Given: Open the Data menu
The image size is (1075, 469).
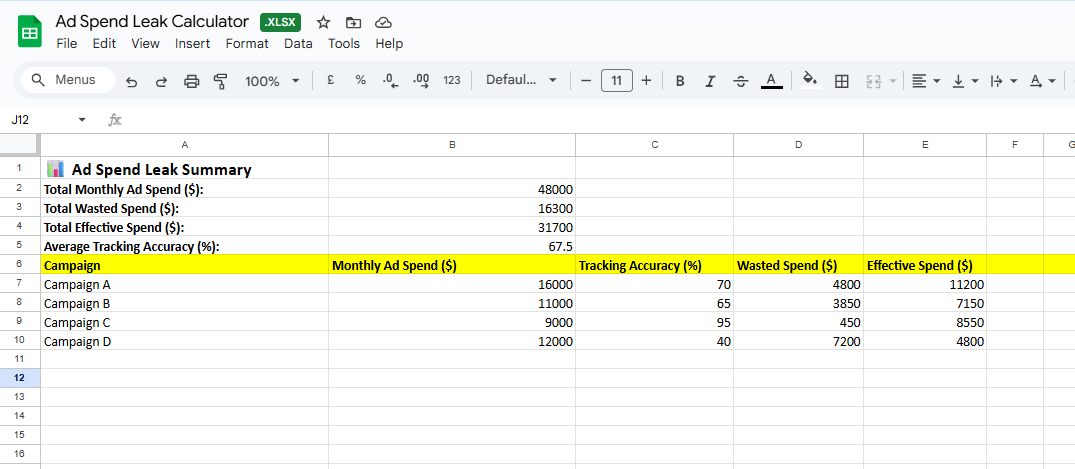Looking at the screenshot, I should (x=298, y=43).
